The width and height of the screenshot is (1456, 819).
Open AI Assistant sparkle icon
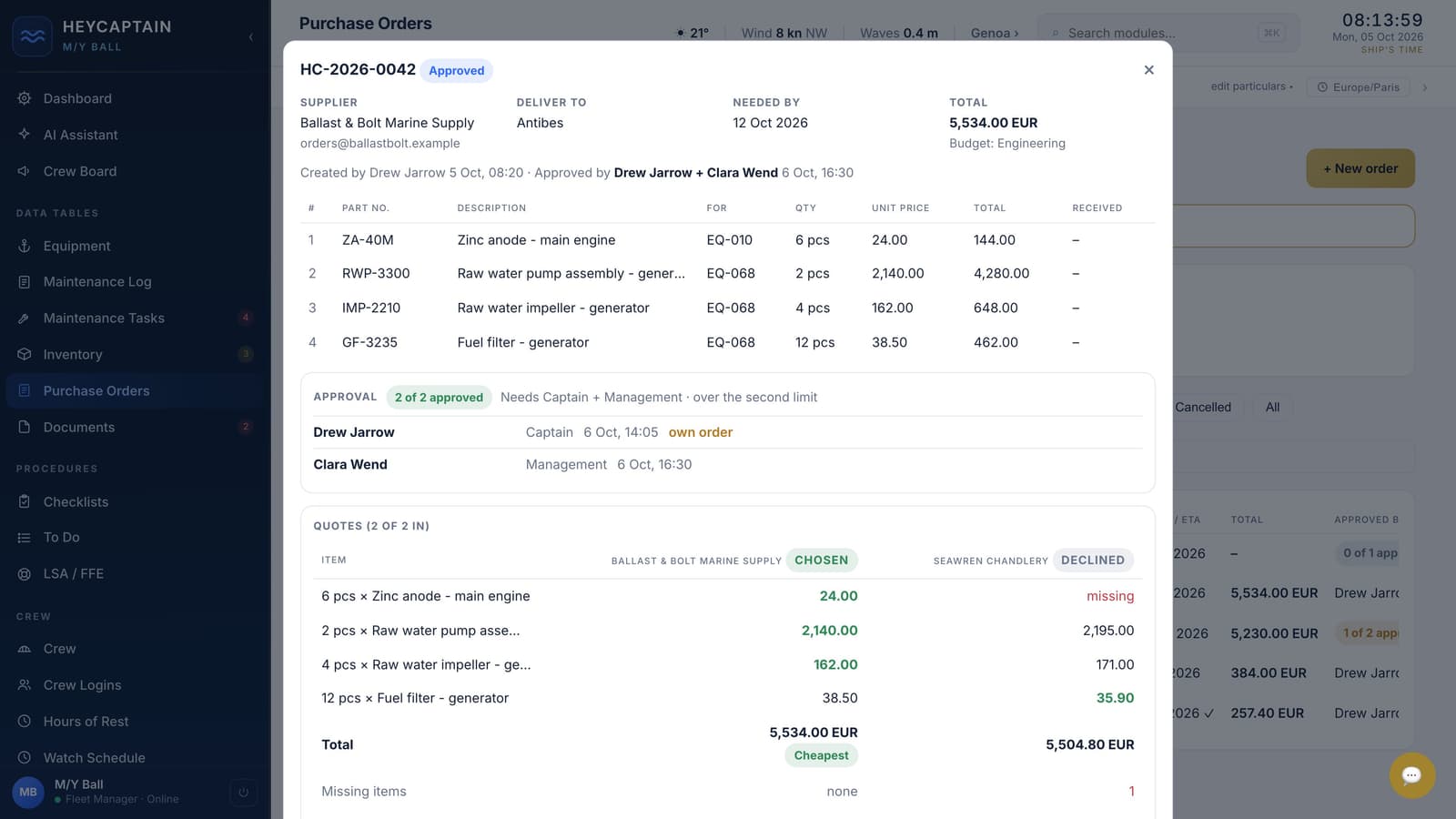[x=25, y=135]
